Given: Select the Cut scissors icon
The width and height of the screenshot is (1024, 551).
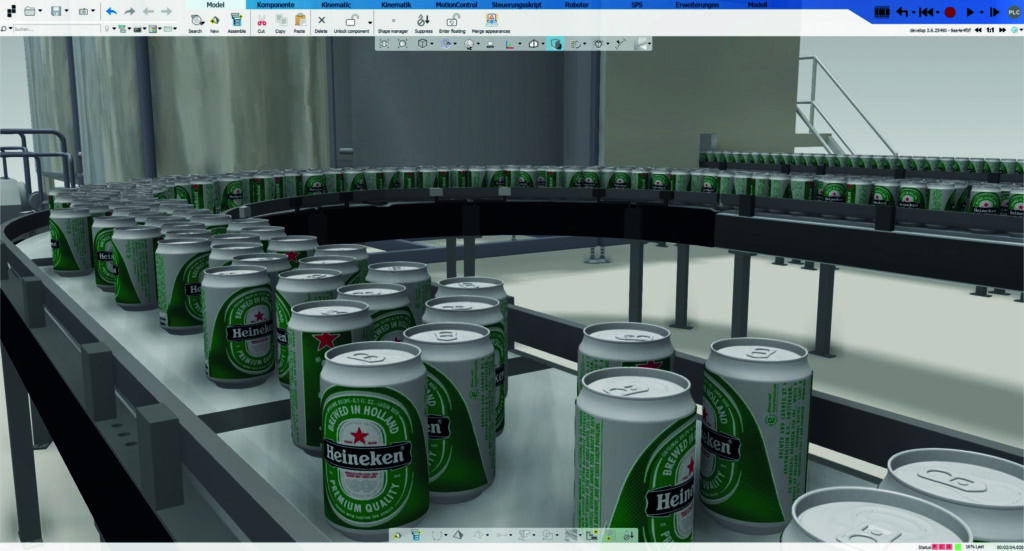Looking at the screenshot, I should coord(261,21).
